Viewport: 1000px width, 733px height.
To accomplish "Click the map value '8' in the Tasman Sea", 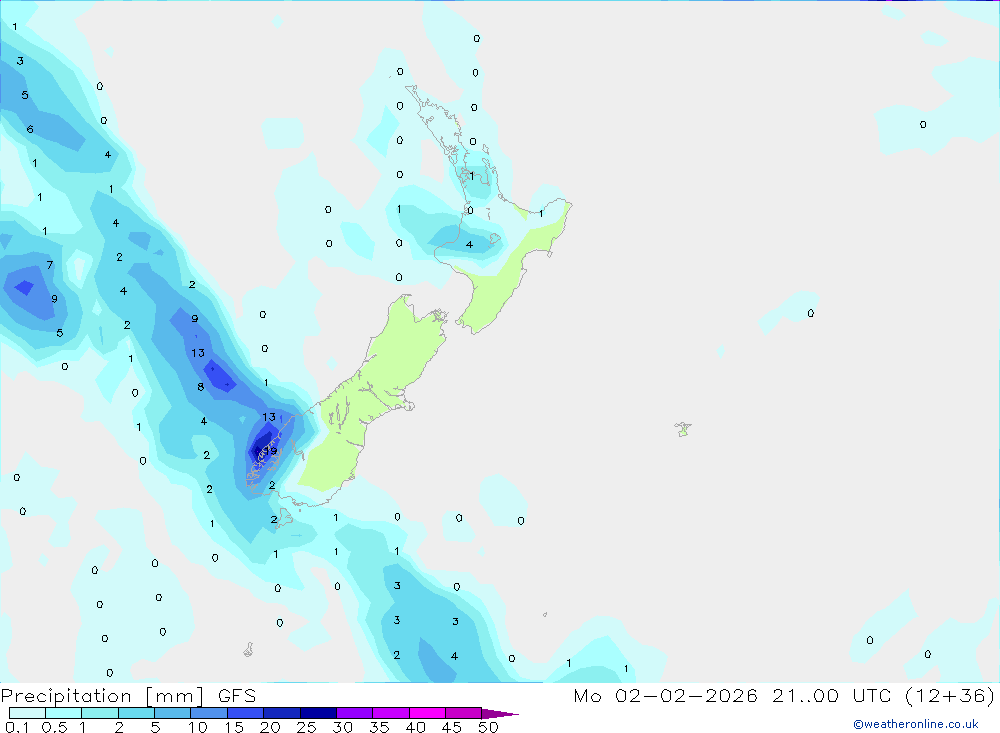I will pyautogui.click(x=200, y=387).
